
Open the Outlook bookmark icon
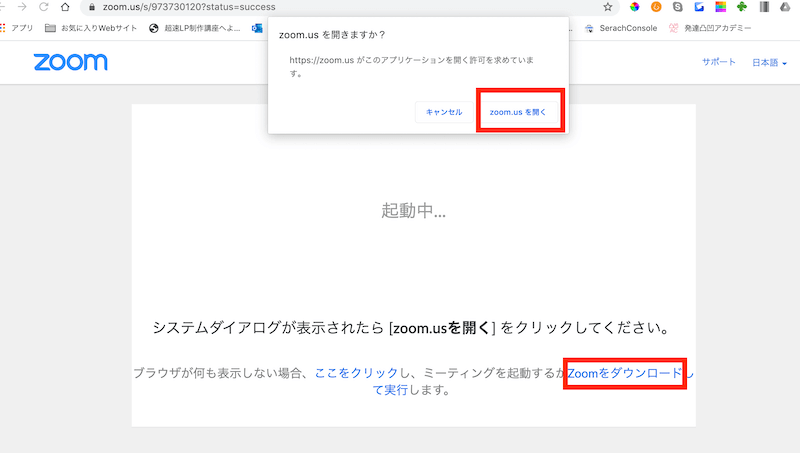[257, 28]
